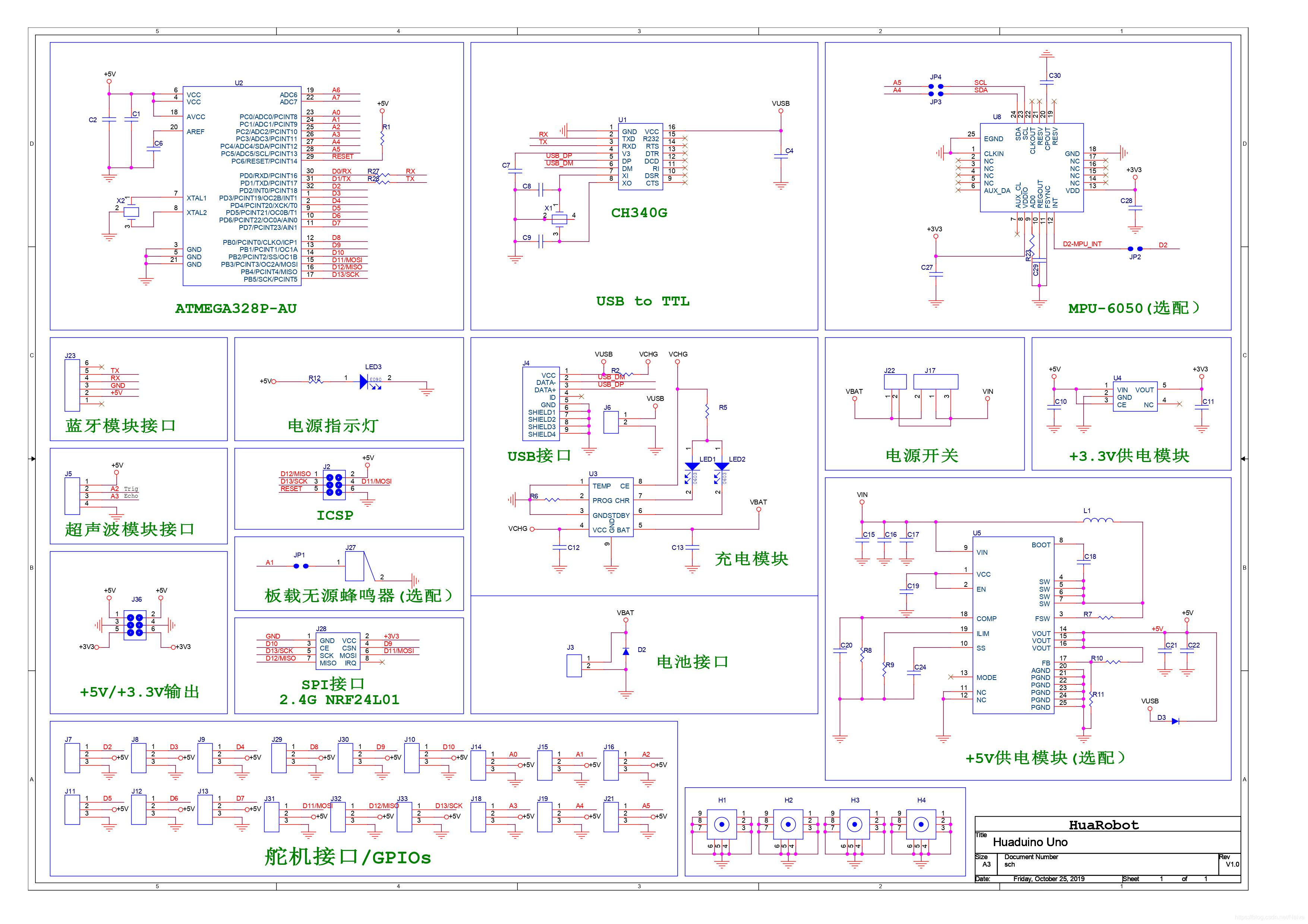Select the JP4 jumper on SCL line

(x=935, y=86)
